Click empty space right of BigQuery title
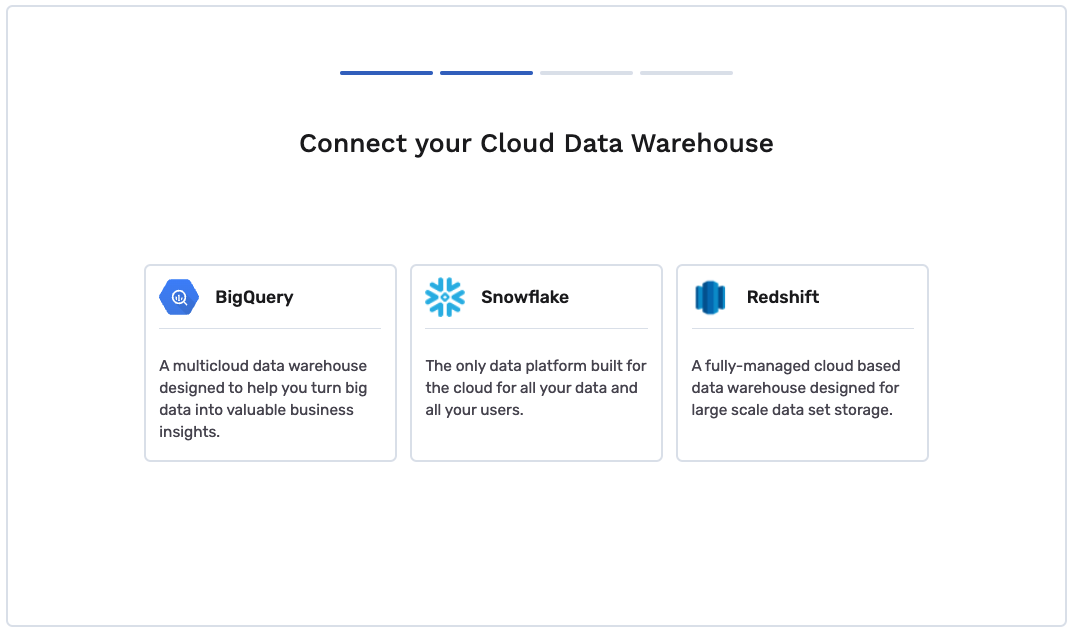This screenshot has height=633, width=1074. pos(339,297)
